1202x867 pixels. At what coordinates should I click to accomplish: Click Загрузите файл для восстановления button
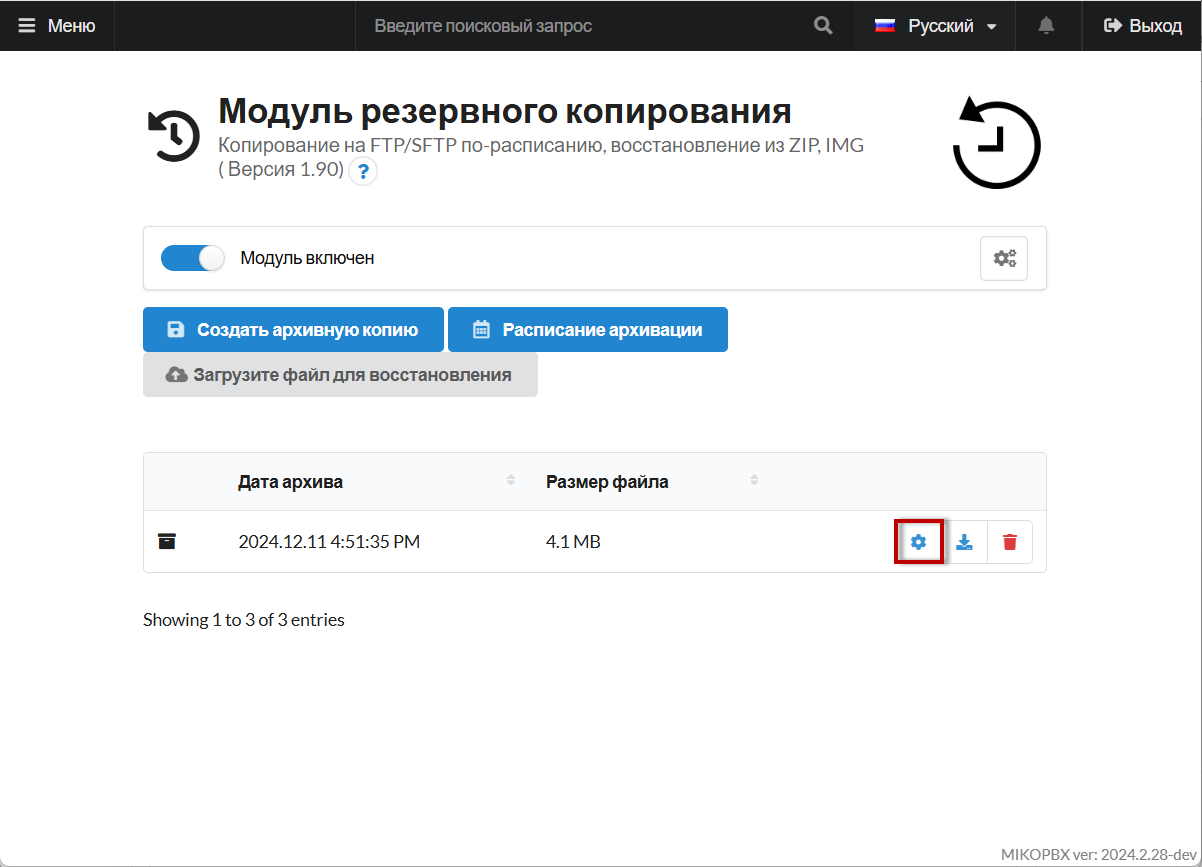(340, 375)
